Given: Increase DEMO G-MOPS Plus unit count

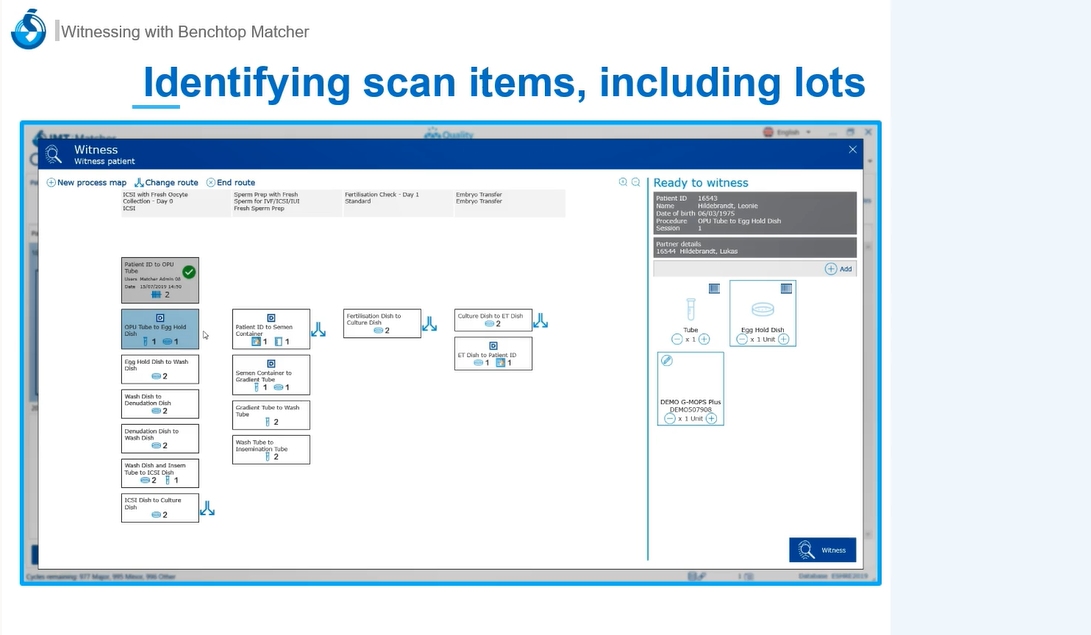Looking at the screenshot, I should tap(711, 418).
